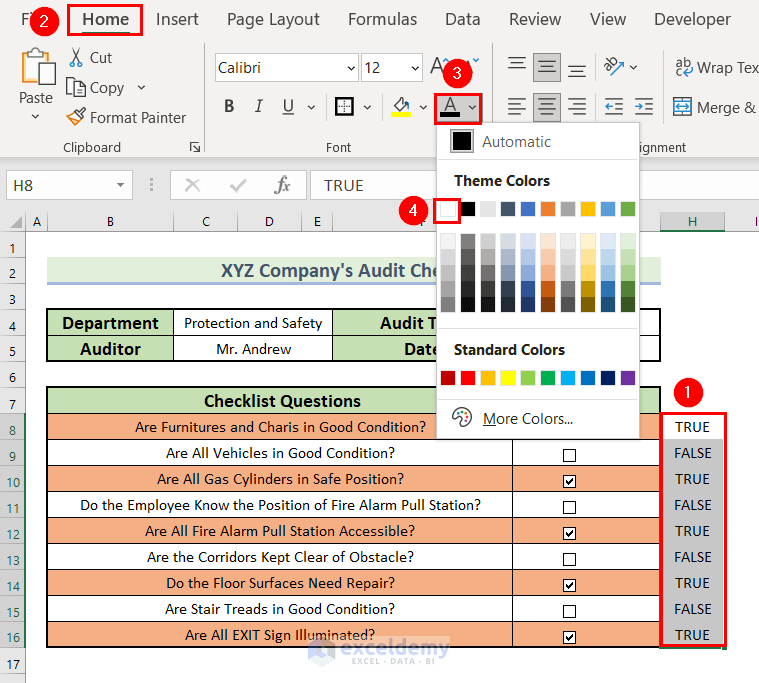The width and height of the screenshot is (759, 683).
Task: Open the Formulas ribbon tab
Action: tap(382, 19)
